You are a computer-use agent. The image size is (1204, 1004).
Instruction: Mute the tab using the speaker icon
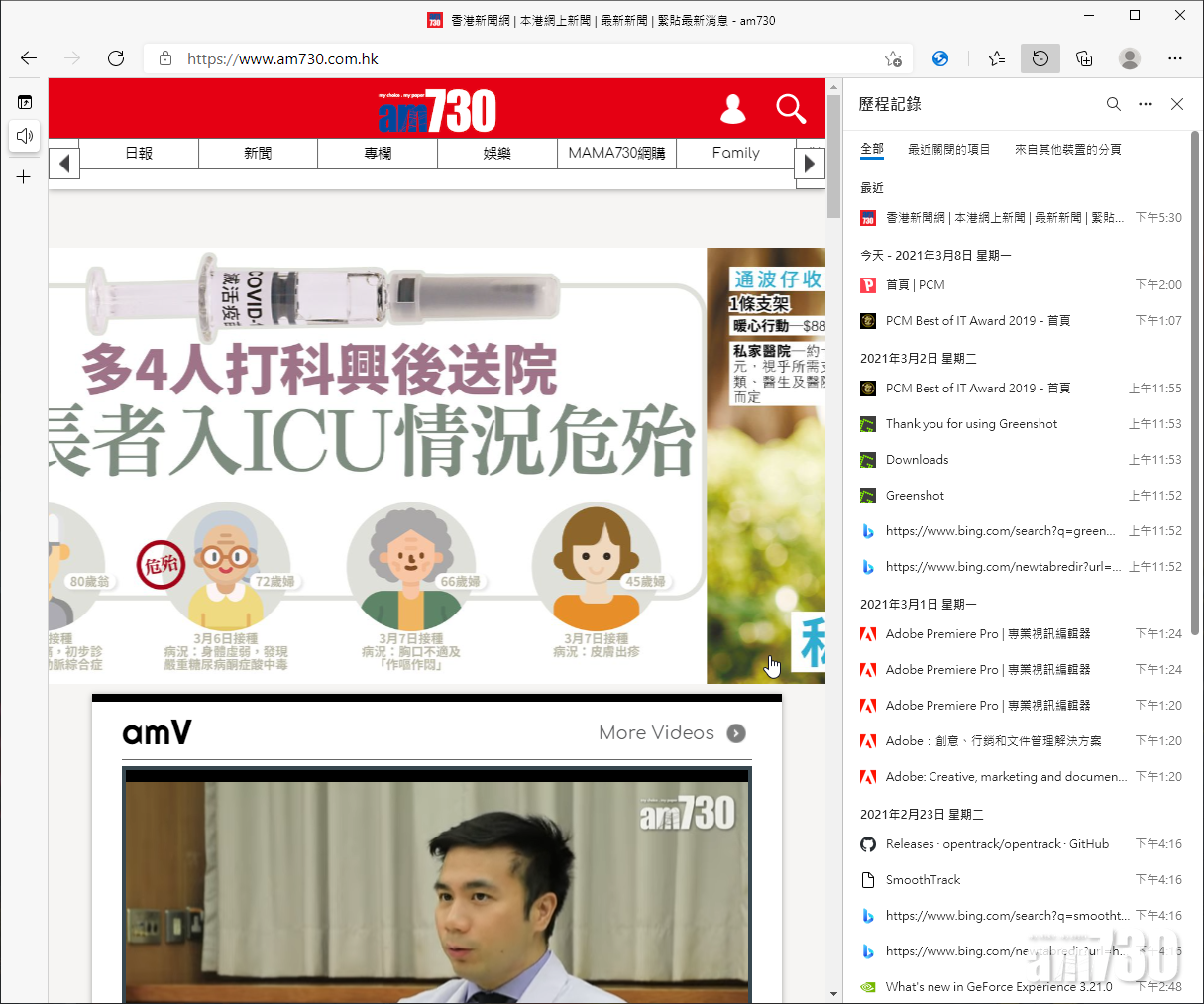25,136
